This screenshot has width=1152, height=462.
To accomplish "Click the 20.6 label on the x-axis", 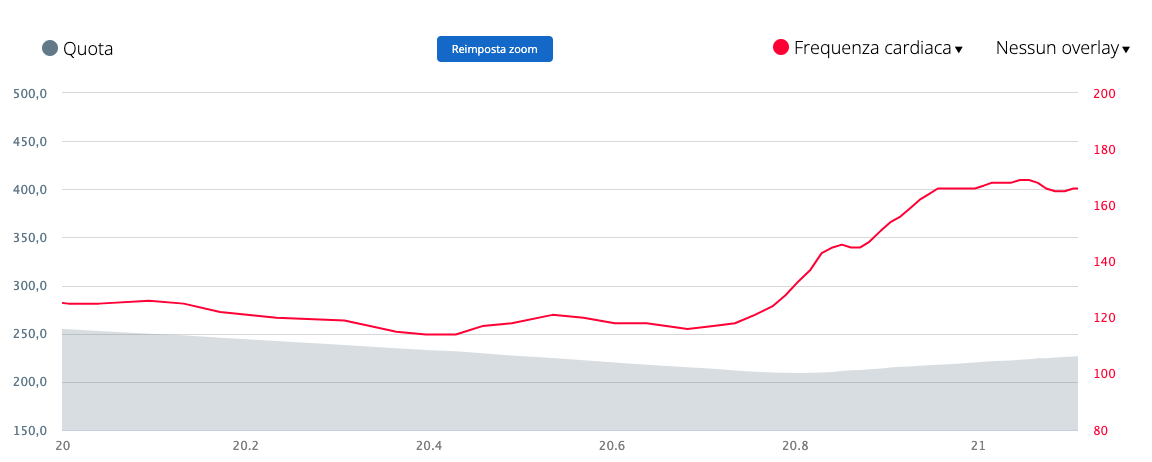I will click(x=612, y=446).
